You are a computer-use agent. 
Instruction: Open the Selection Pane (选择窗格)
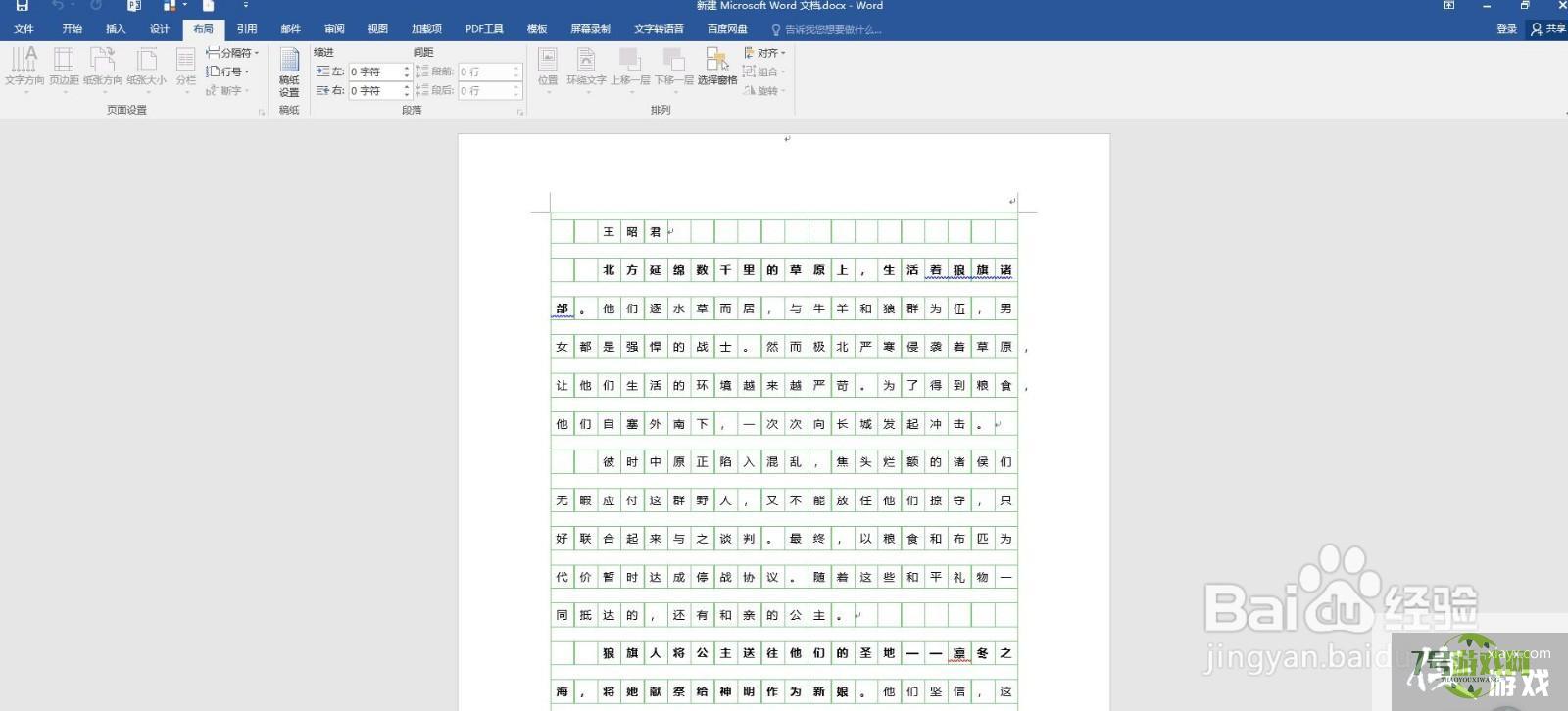coord(717,67)
